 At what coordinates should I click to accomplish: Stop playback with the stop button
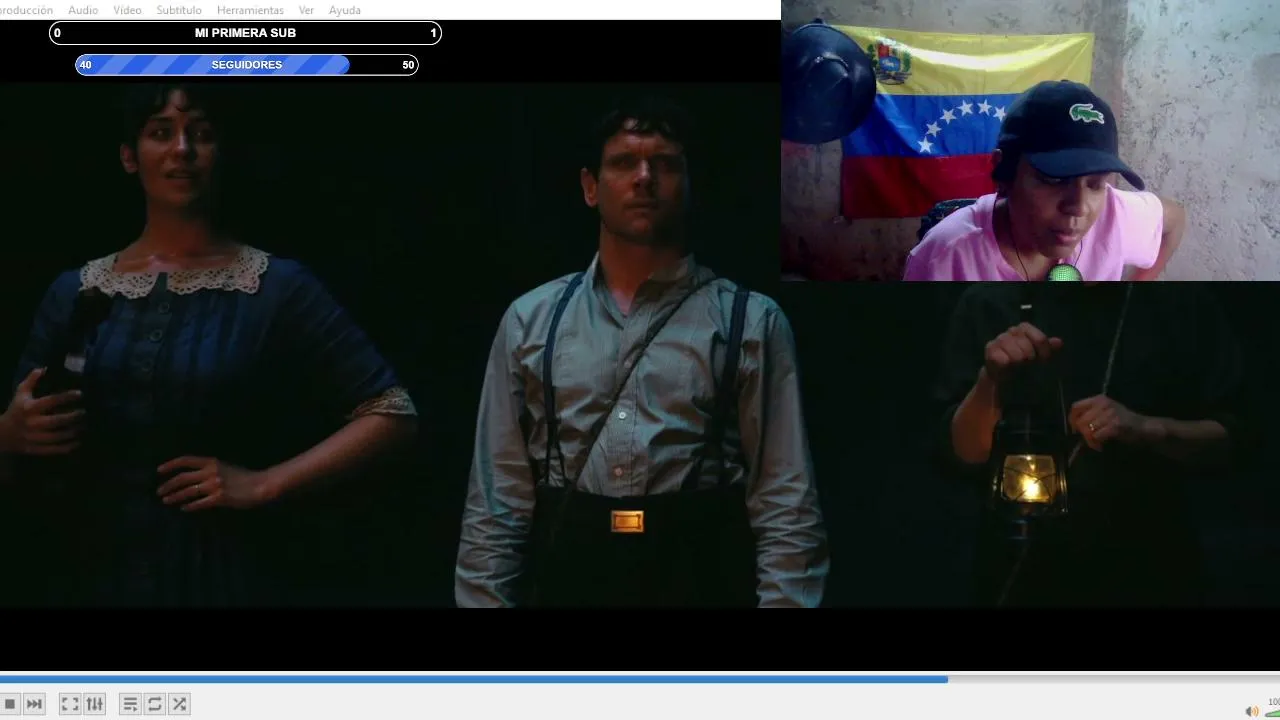point(10,704)
